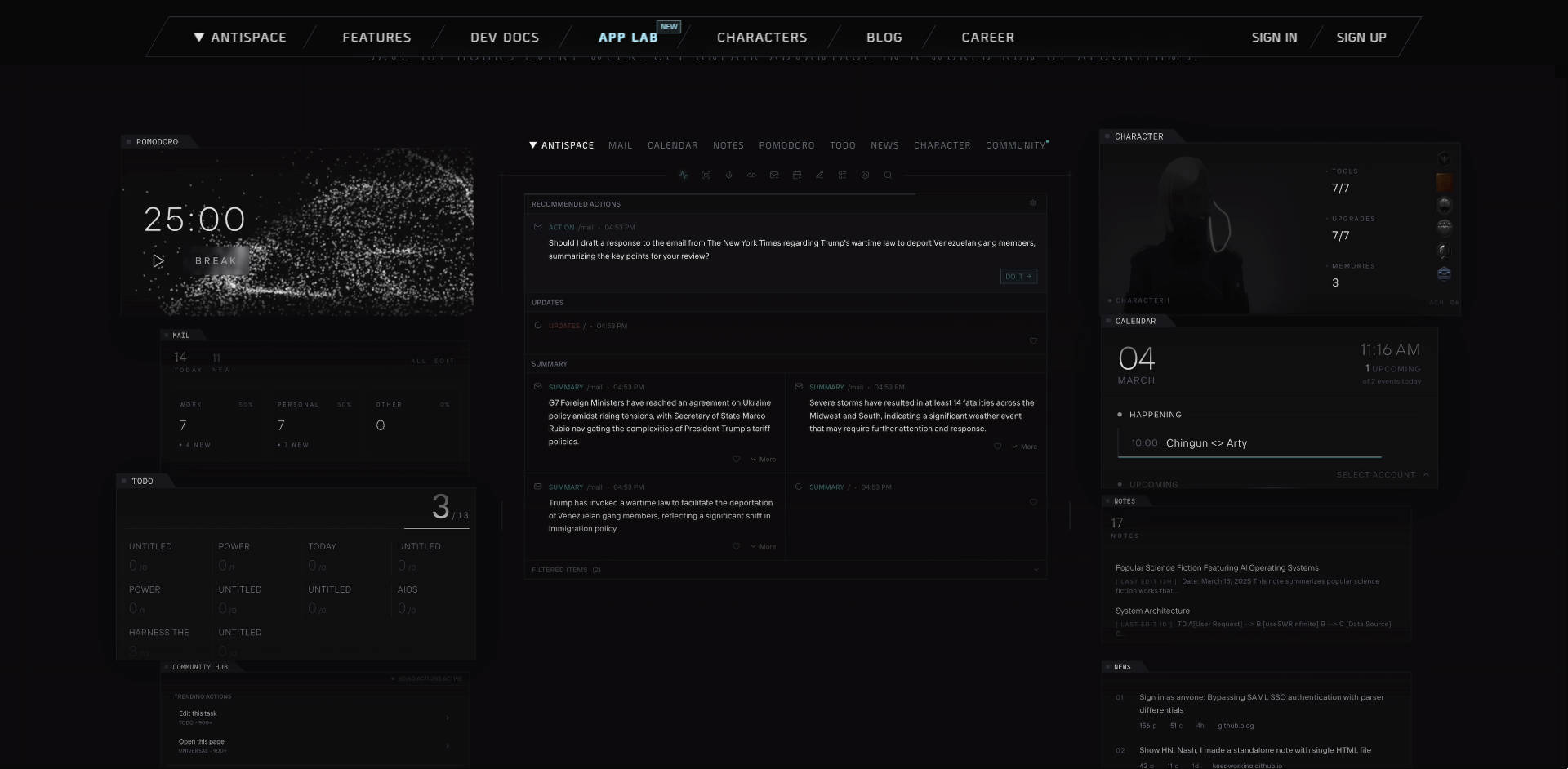Expand the More link on storms summary
The height and width of the screenshot is (769, 1568).
[x=1027, y=447]
